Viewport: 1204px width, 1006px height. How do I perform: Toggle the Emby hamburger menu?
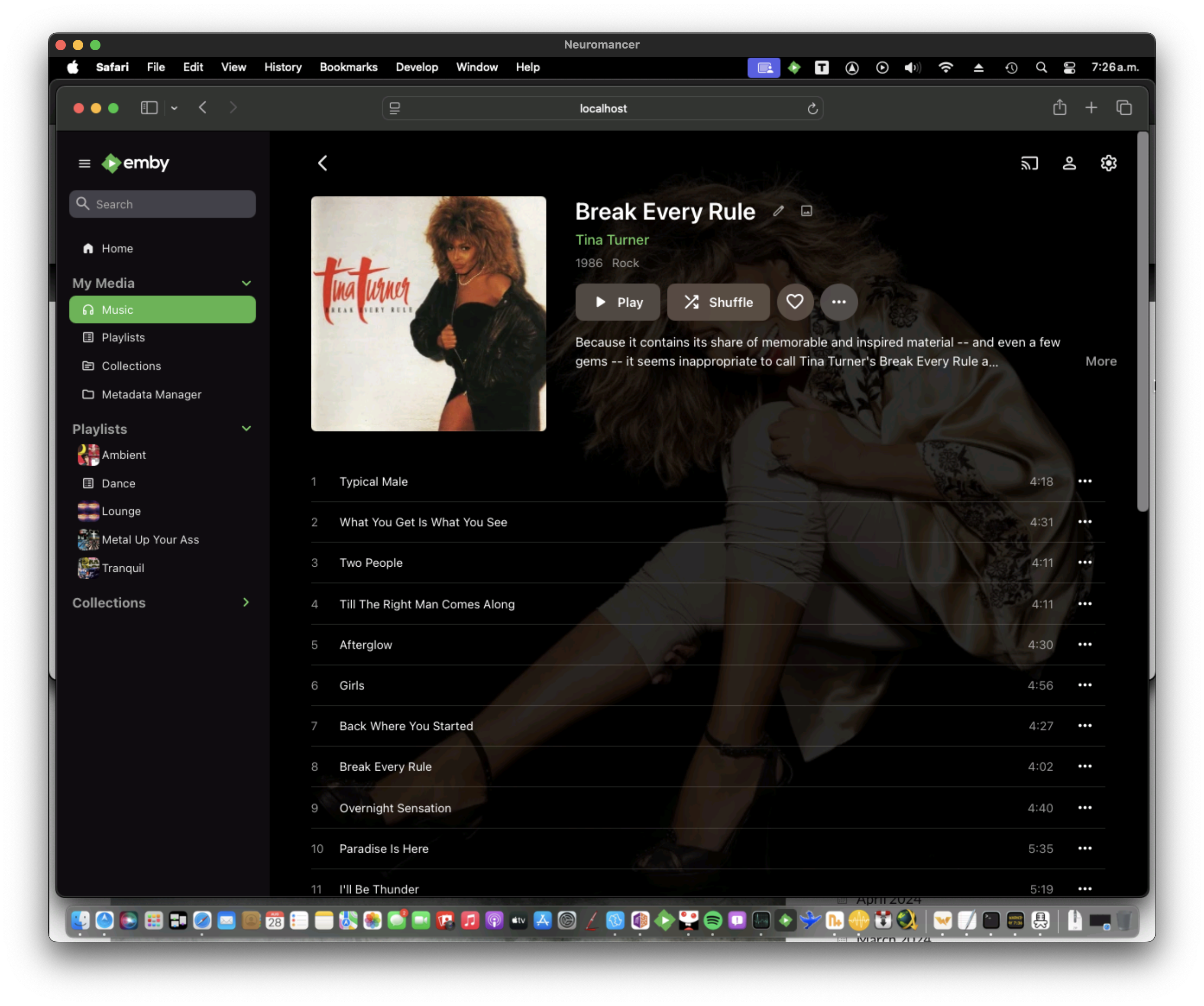pos(84,163)
